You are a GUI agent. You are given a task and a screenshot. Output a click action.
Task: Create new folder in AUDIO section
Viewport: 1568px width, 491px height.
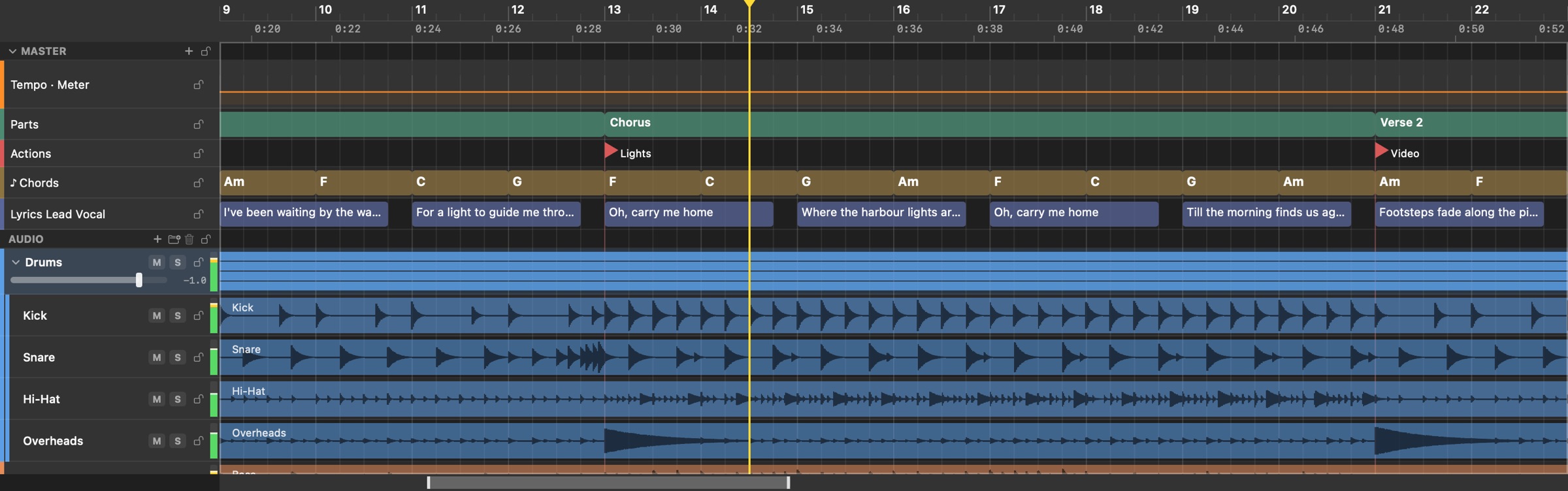coord(174,239)
